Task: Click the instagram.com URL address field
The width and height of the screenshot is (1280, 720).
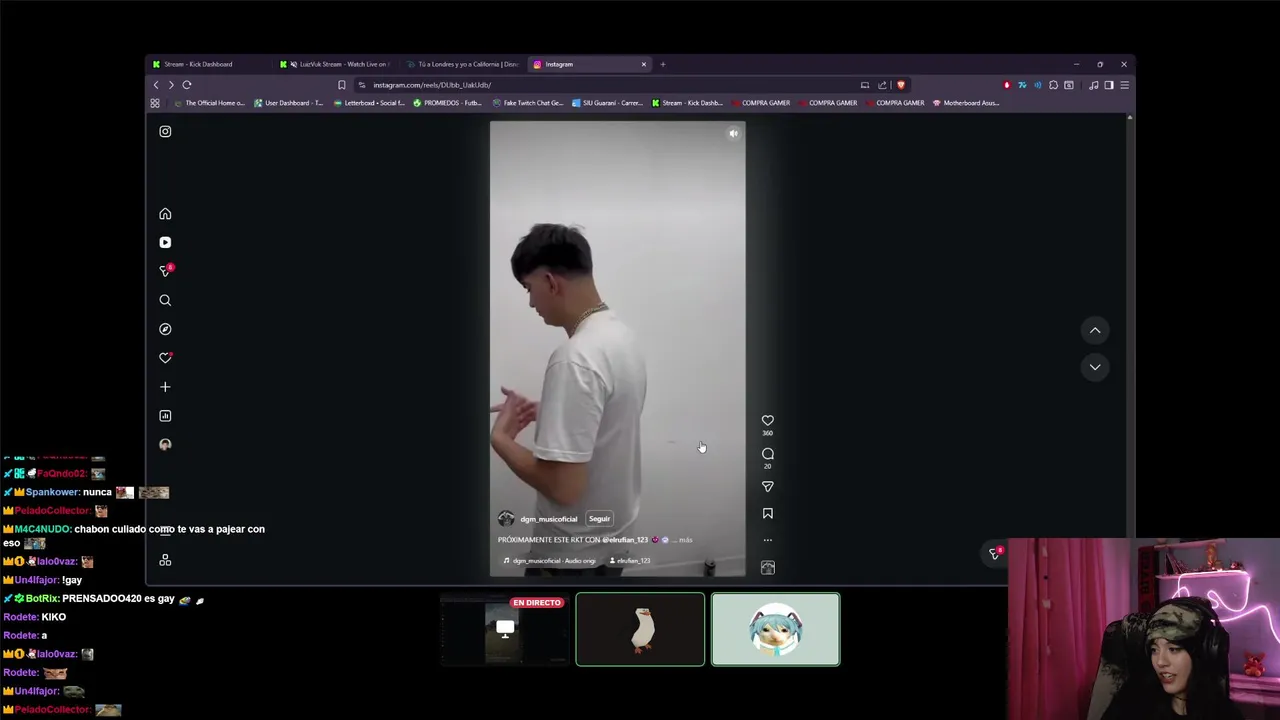Action: point(610,85)
